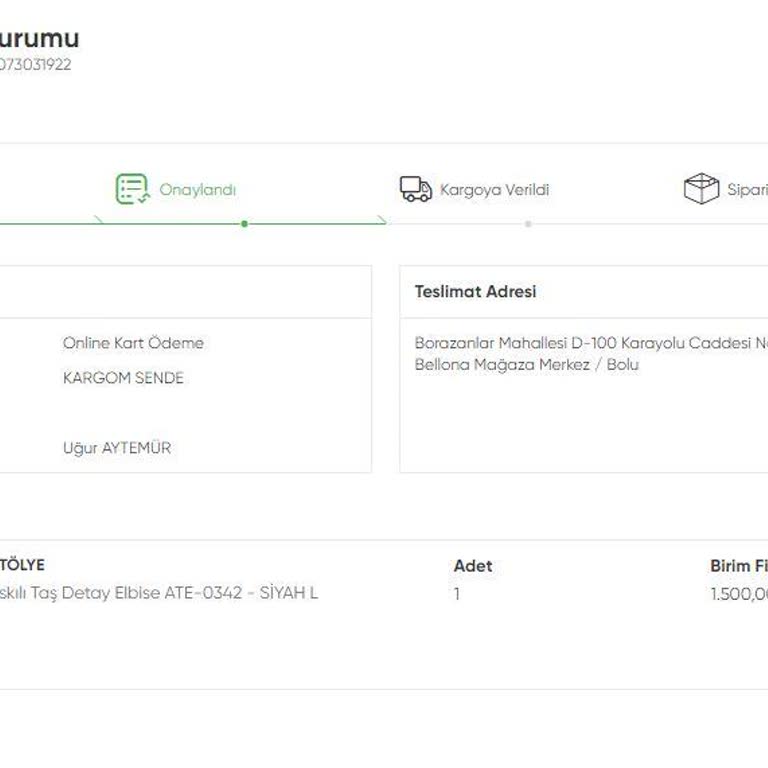Click the order number below the page title
The height and width of the screenshot is (768, 768).
coord(35,65)
